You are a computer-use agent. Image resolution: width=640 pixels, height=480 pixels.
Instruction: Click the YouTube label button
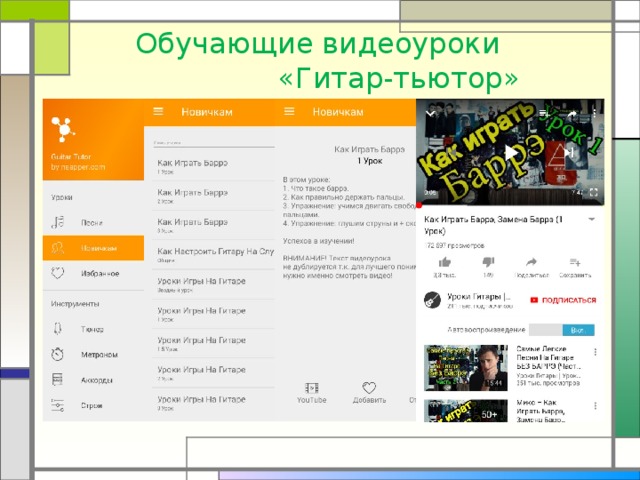tap(311, 400)
